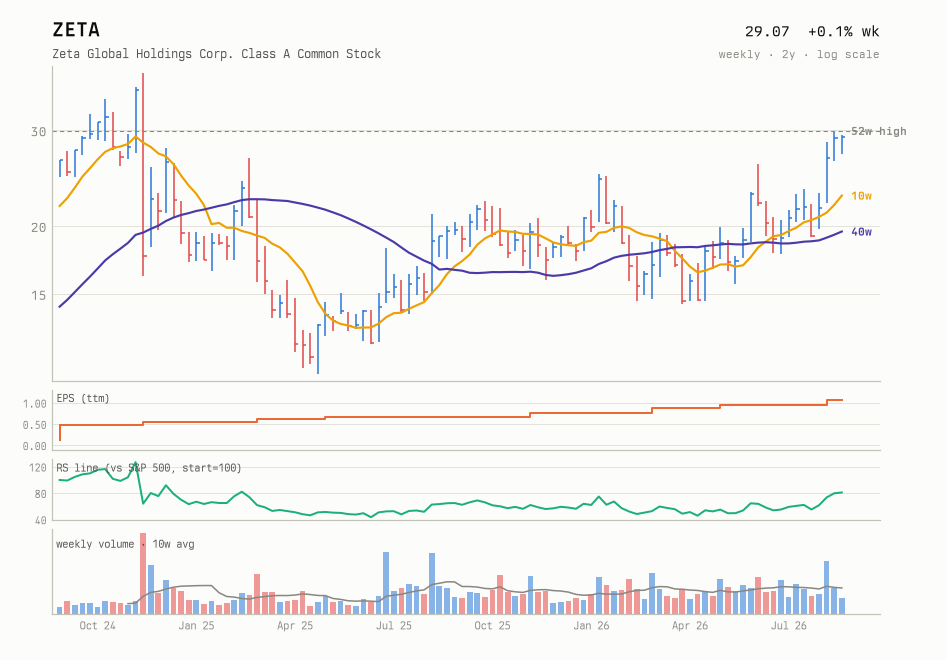Click the Apr 26 date axis label
The height and width of the screenshot is (660, 946).
click(x=690, y=626)
